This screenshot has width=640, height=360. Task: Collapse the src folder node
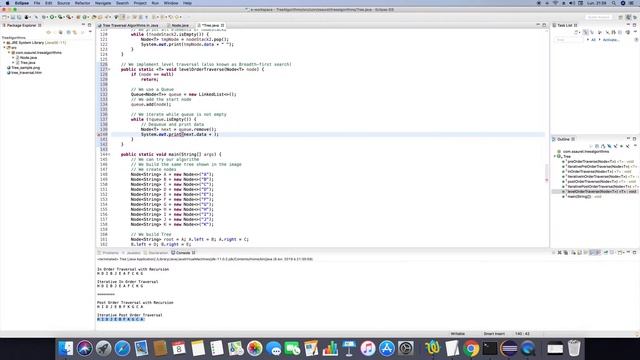4,47
